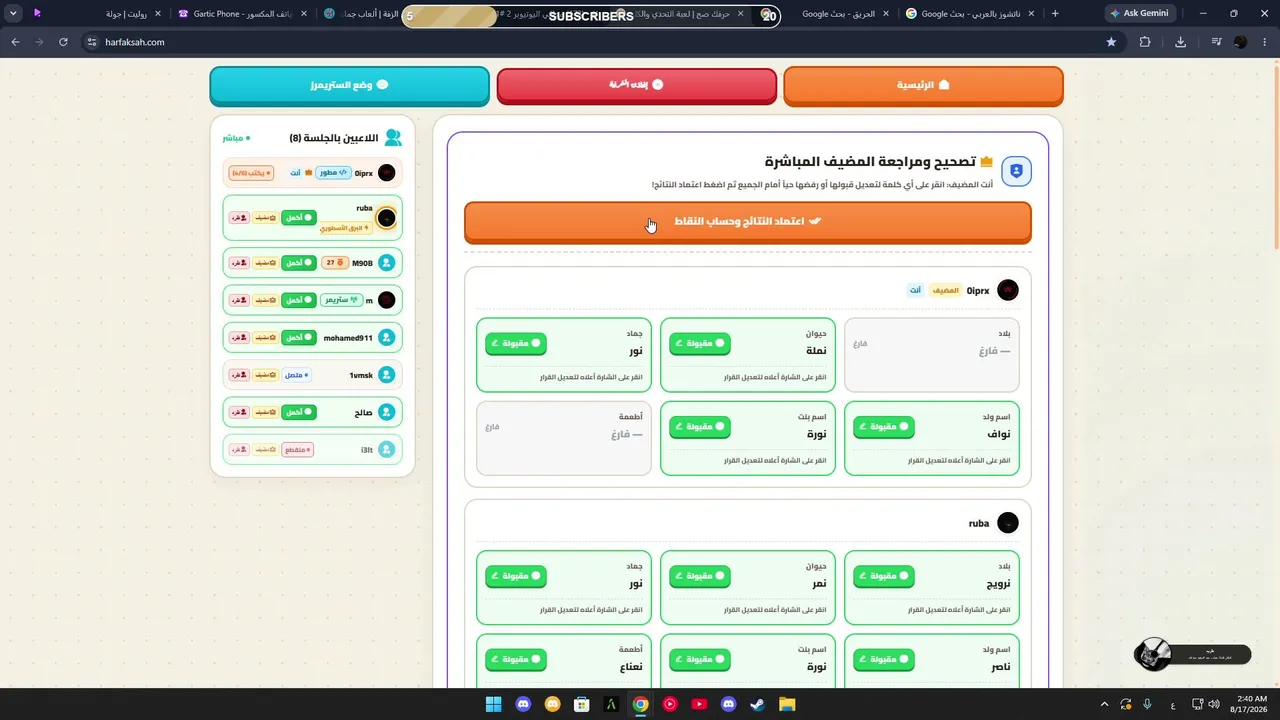Click the Ask Gemini button
The width and height of the screenshot is (1280, 720).
(1139, 14)
